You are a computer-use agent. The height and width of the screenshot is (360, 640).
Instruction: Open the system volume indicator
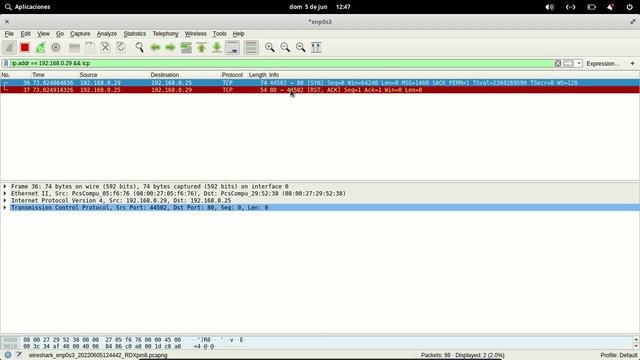(550, 7)
